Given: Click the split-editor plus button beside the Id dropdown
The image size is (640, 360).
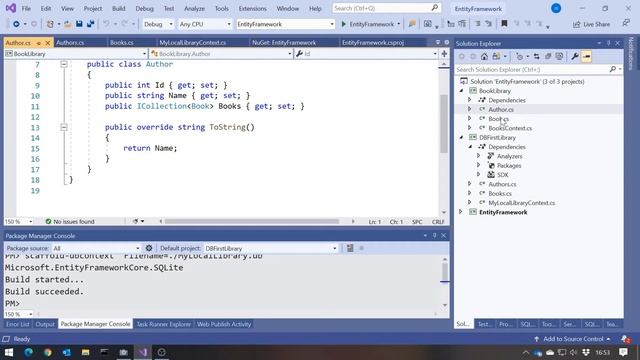Looking at the screenshot, I should tap(444, 53).
